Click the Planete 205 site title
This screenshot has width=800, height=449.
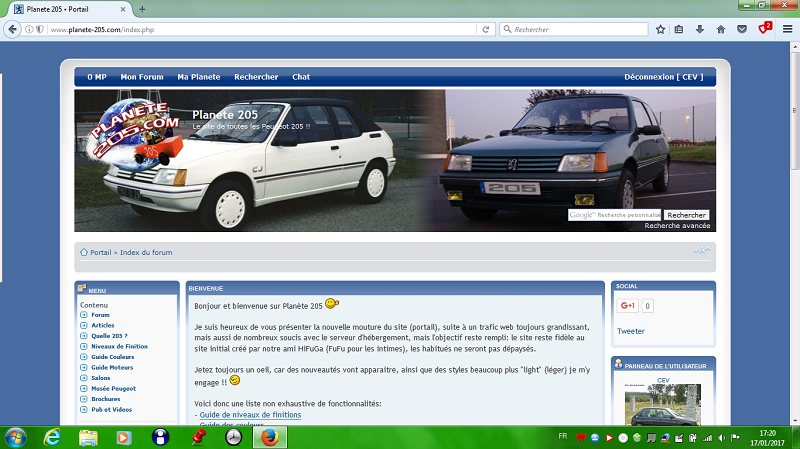click(225, 115)
